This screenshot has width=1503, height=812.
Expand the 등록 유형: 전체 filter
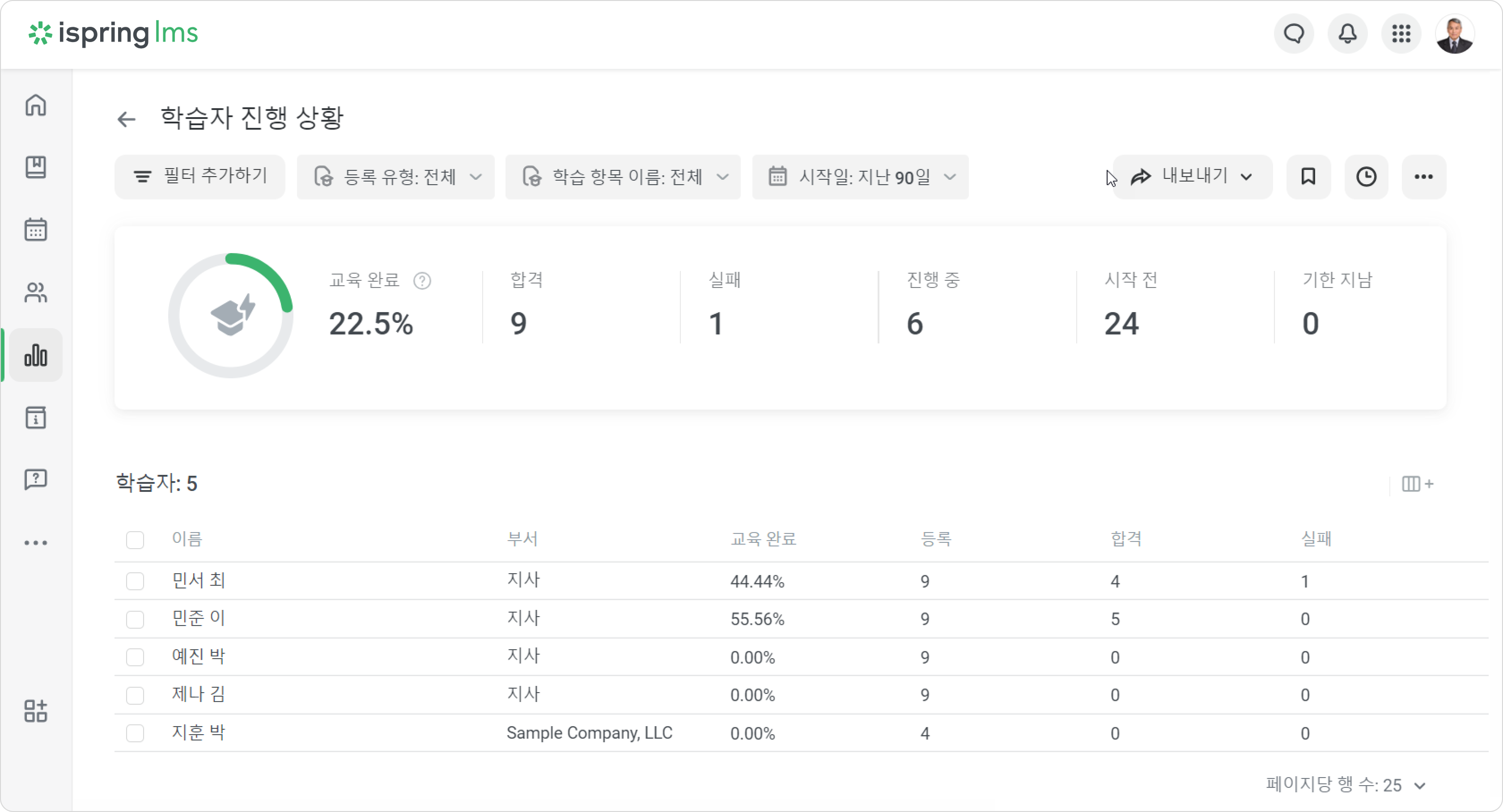coord(396,177)
